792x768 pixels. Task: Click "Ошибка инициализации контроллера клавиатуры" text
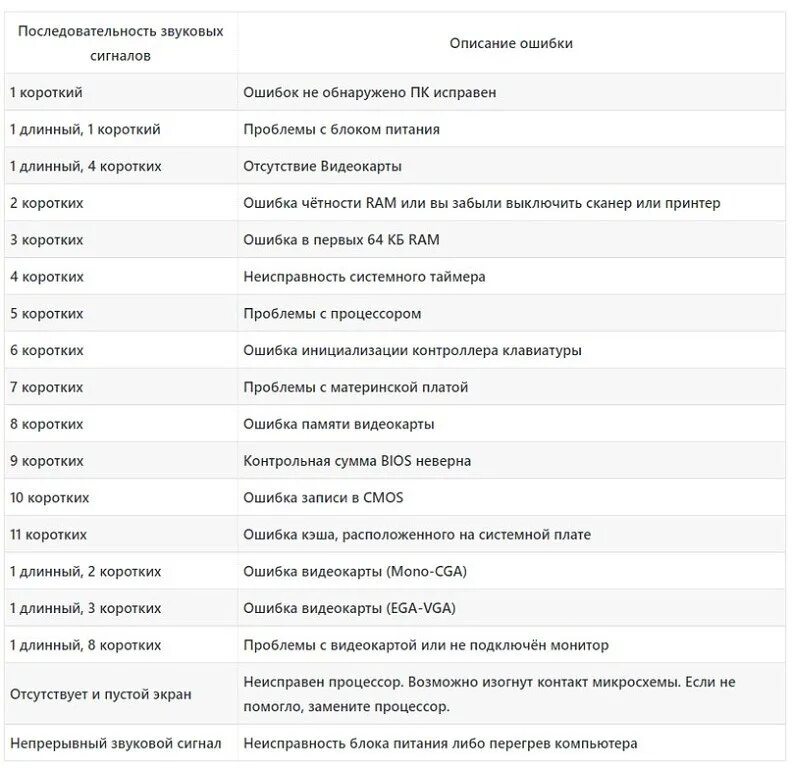412,351
